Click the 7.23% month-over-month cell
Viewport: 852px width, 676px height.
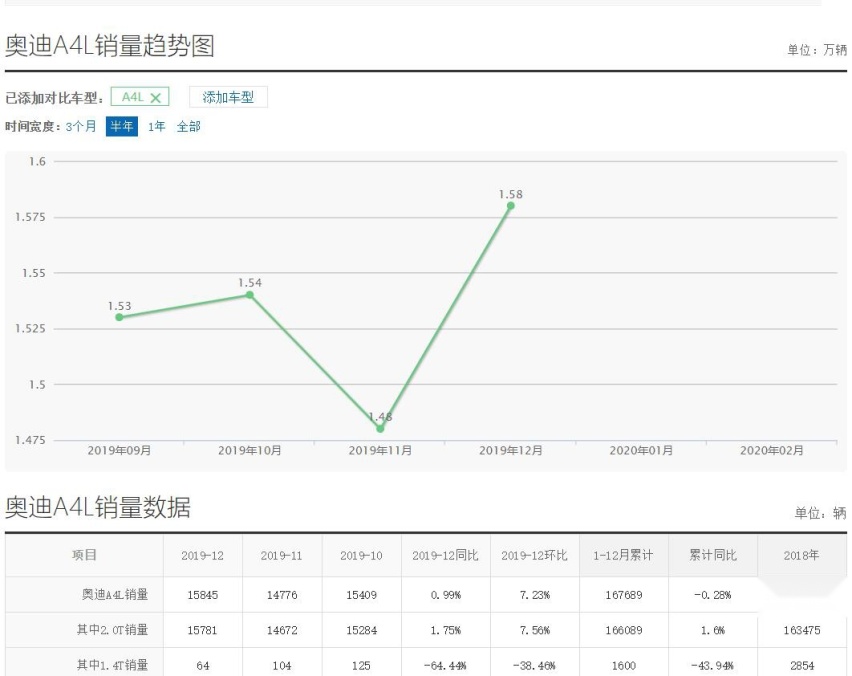point(535,595)
